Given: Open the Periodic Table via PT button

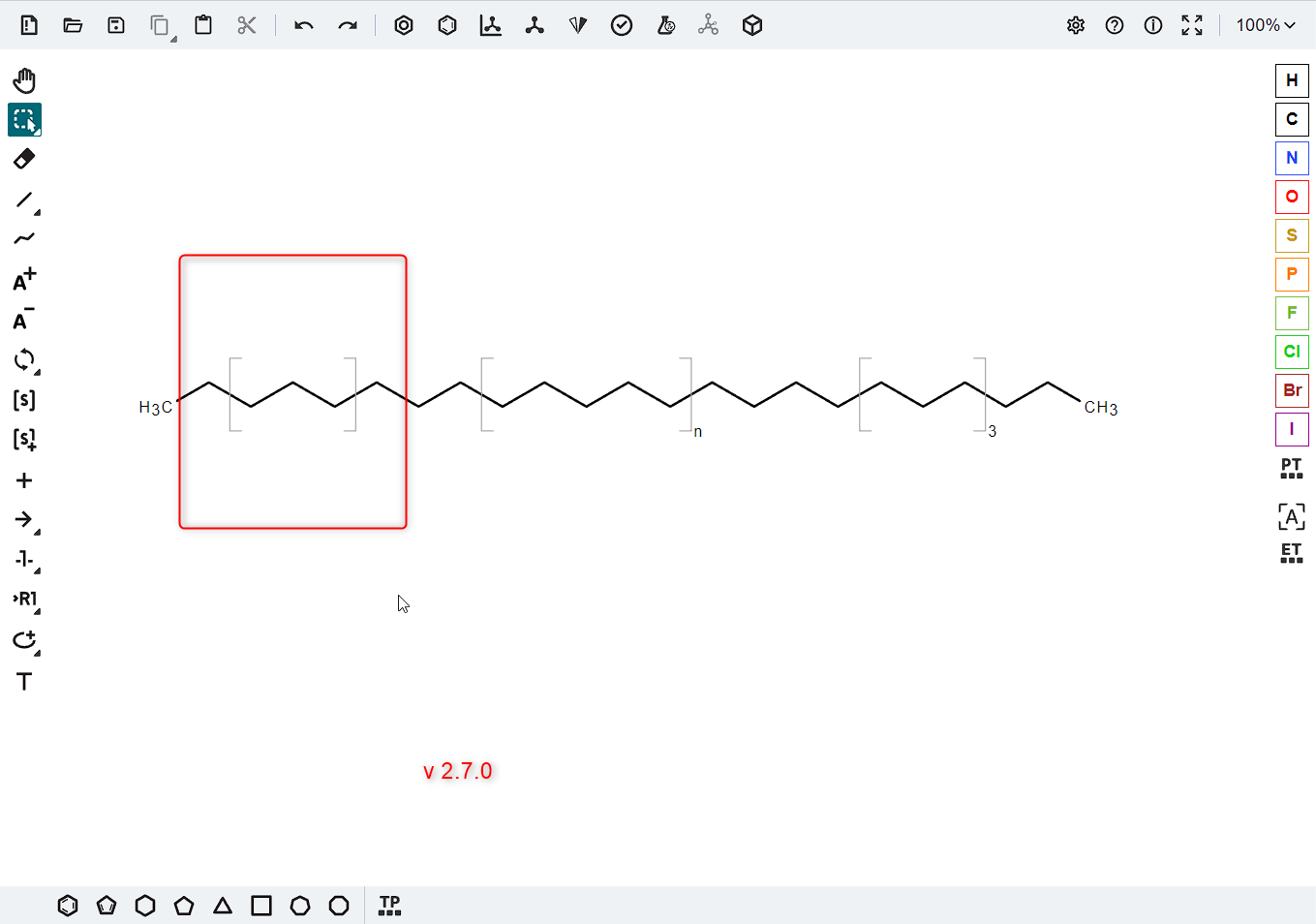Looking at the screenshot, I should 1291,468.
